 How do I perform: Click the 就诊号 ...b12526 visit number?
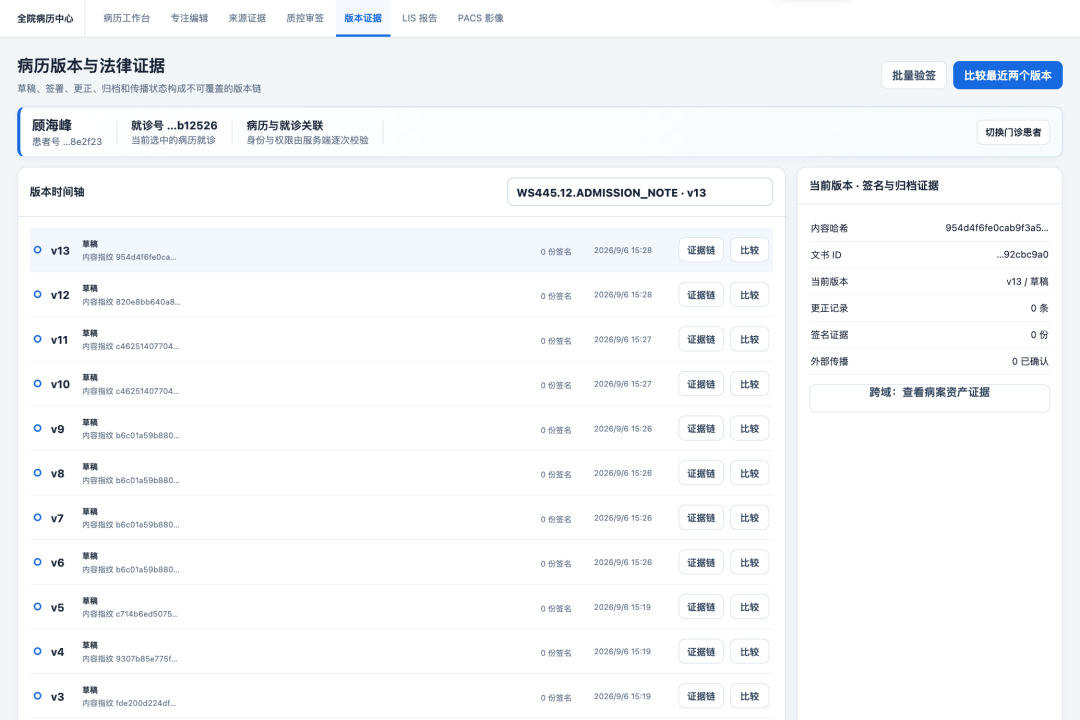(174, 125)
